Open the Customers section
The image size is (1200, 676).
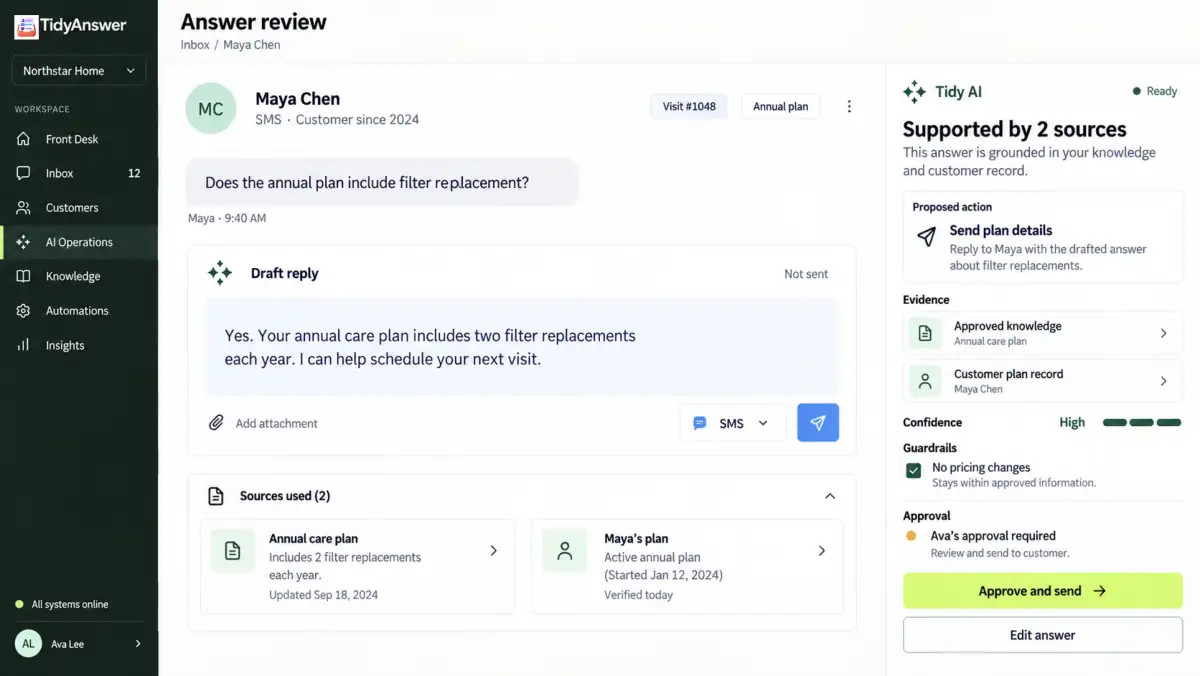[x=79, y=208]
